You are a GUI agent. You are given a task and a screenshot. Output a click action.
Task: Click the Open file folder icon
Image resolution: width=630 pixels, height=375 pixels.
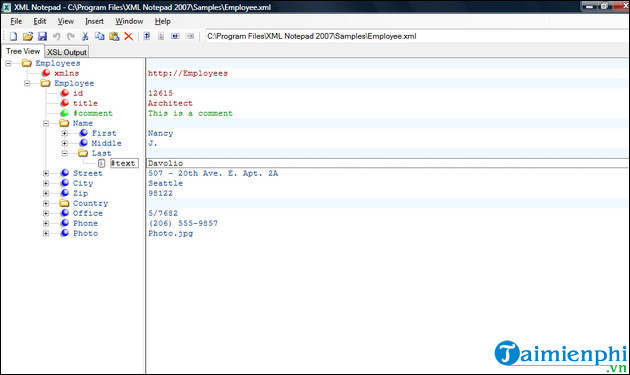coord(28,36)
